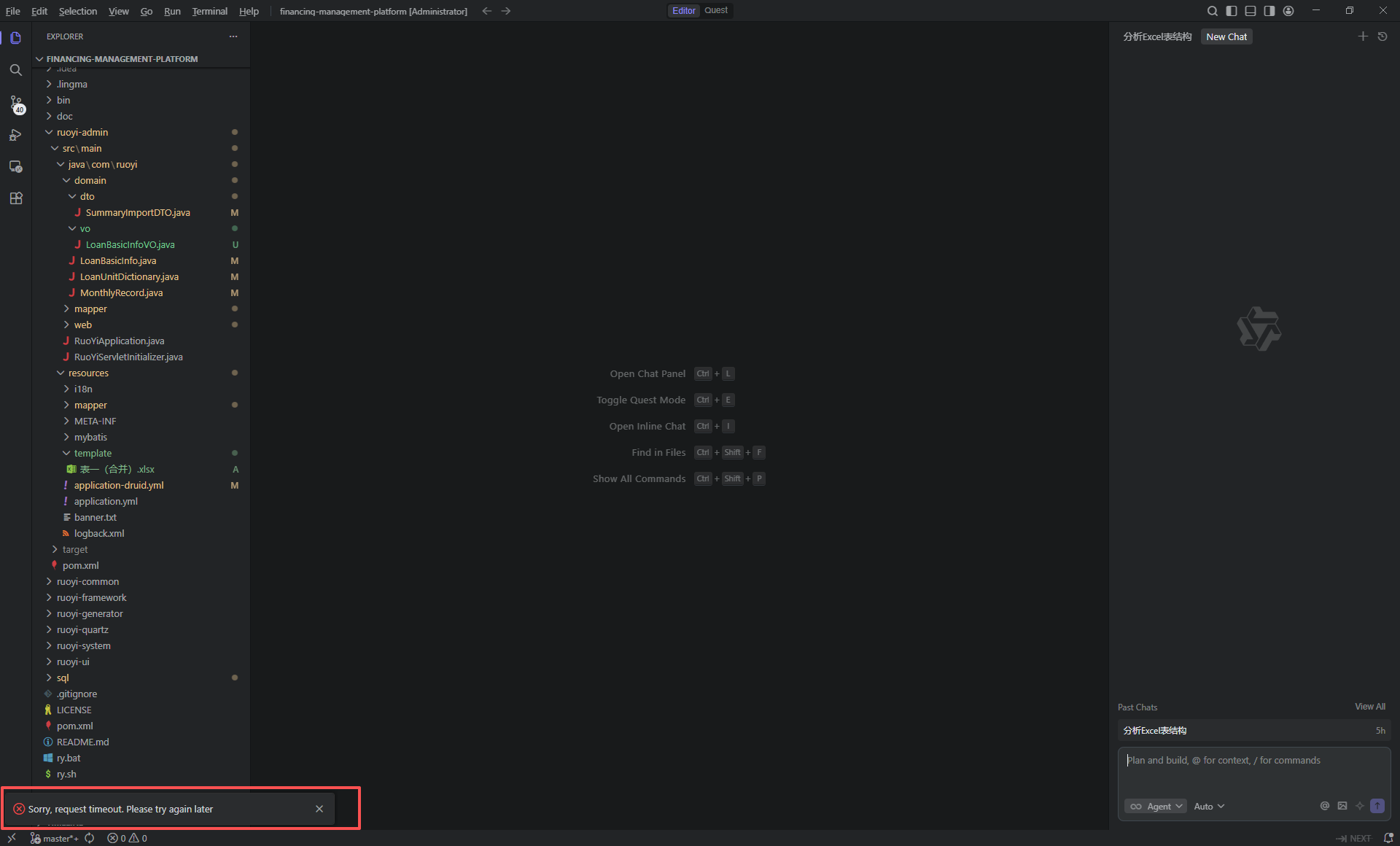Viewport: 1400px width, 846px height.
Task: Open Run and Debug view
Action: (16, 136)
